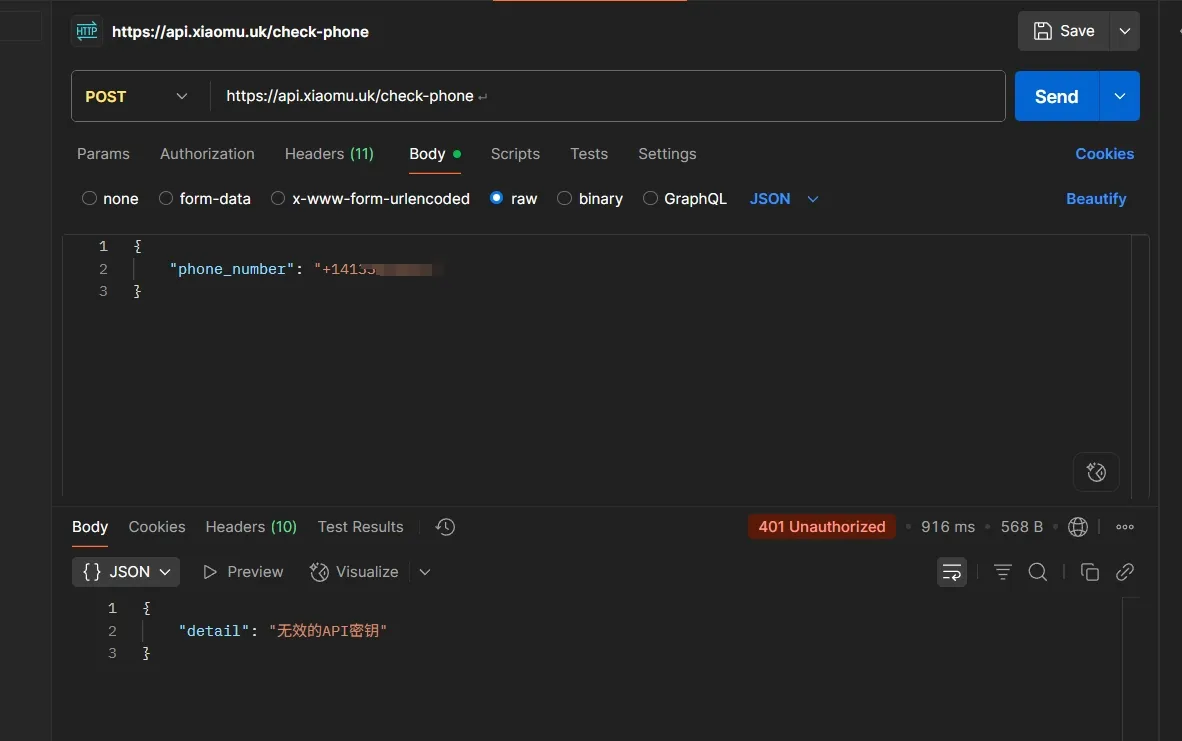Viewport: 1182px width, 741px height.
Task: Click the AI assistant icon in editor
Action: coord(1096,472)
